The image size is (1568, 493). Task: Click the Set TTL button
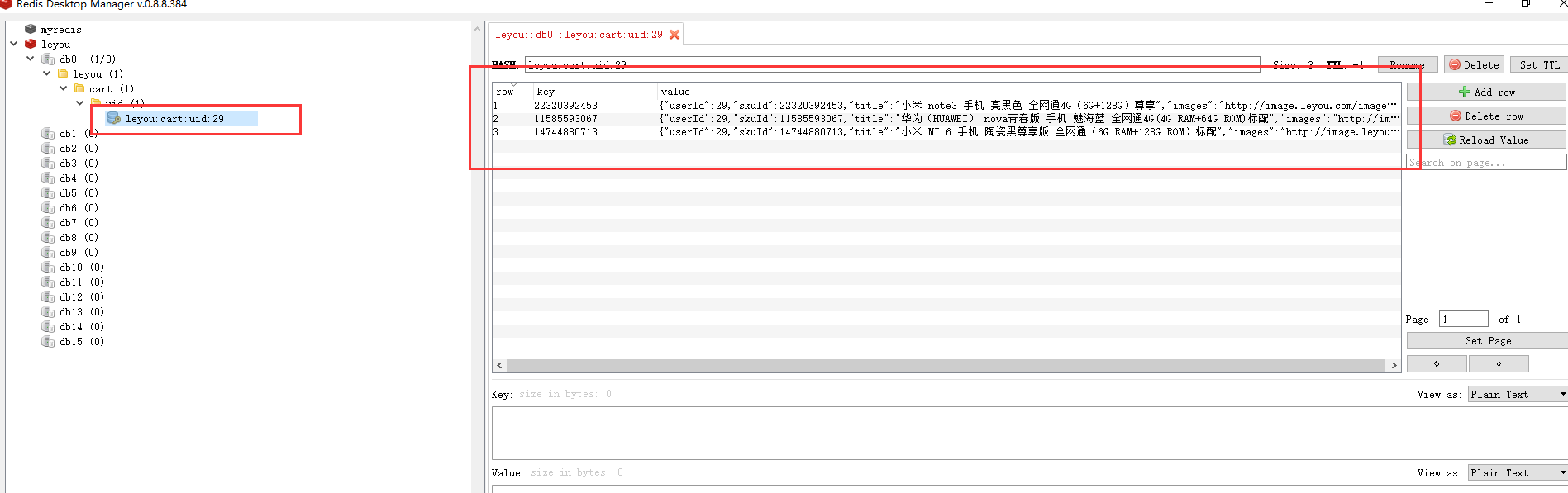1539,64
